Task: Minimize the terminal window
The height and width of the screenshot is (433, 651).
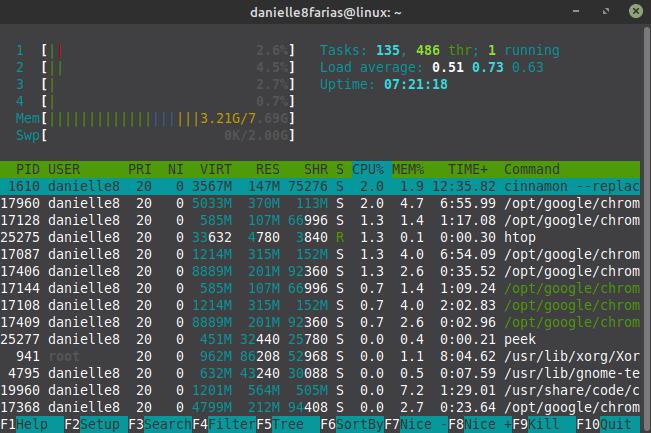Action: pos(576,12)
